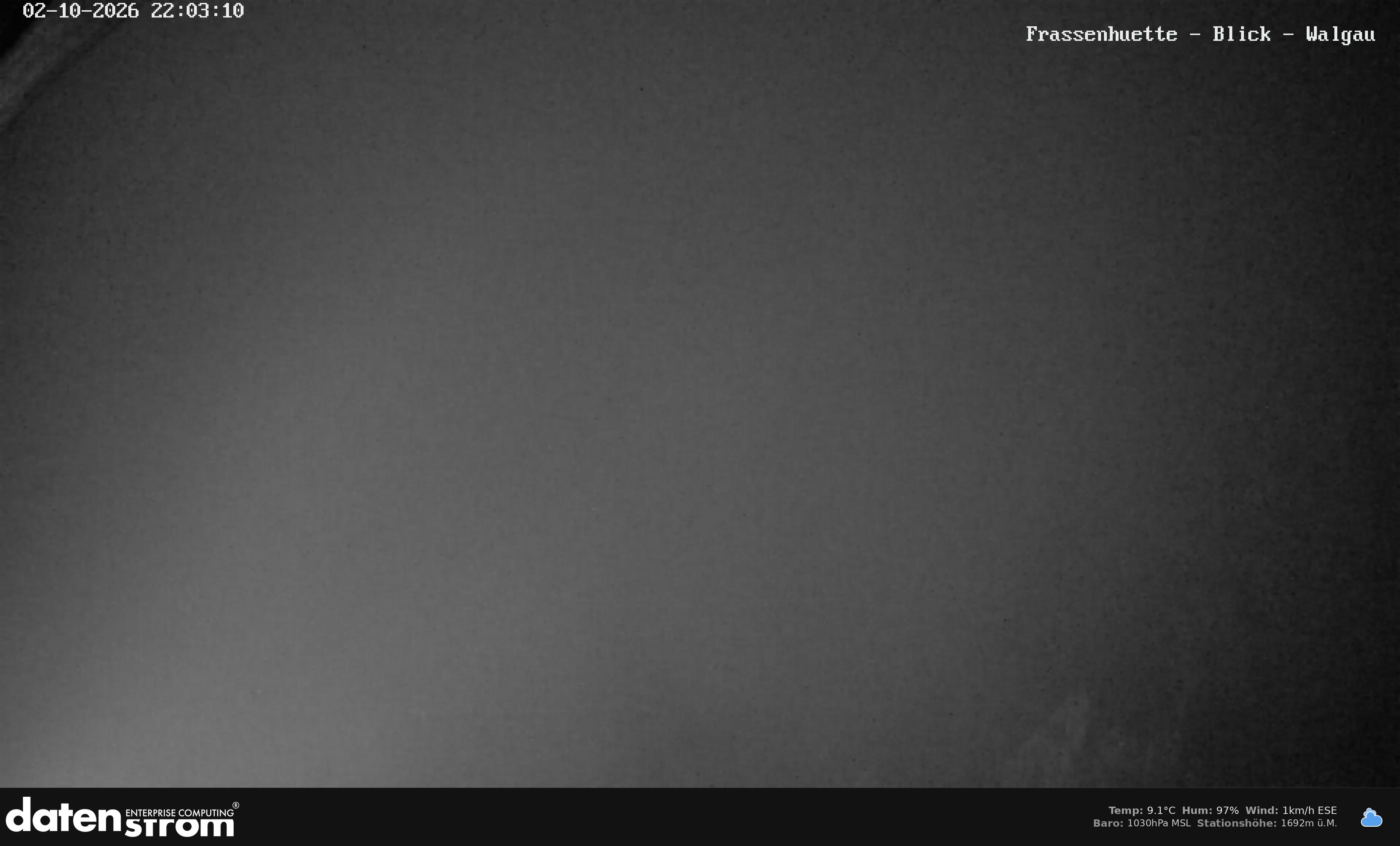Click the dark webcam image center

[700, 394]
